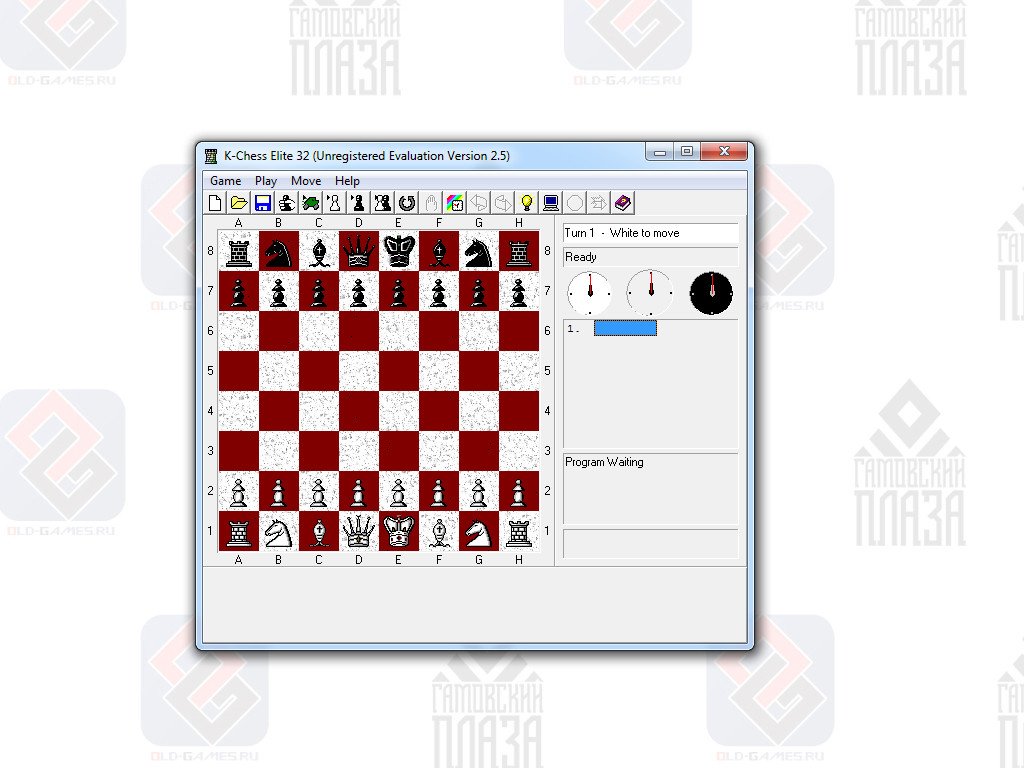1024x768 pixels.
Task: Click the grayed double-arrow toolbar icon
Action: (599, 203)
